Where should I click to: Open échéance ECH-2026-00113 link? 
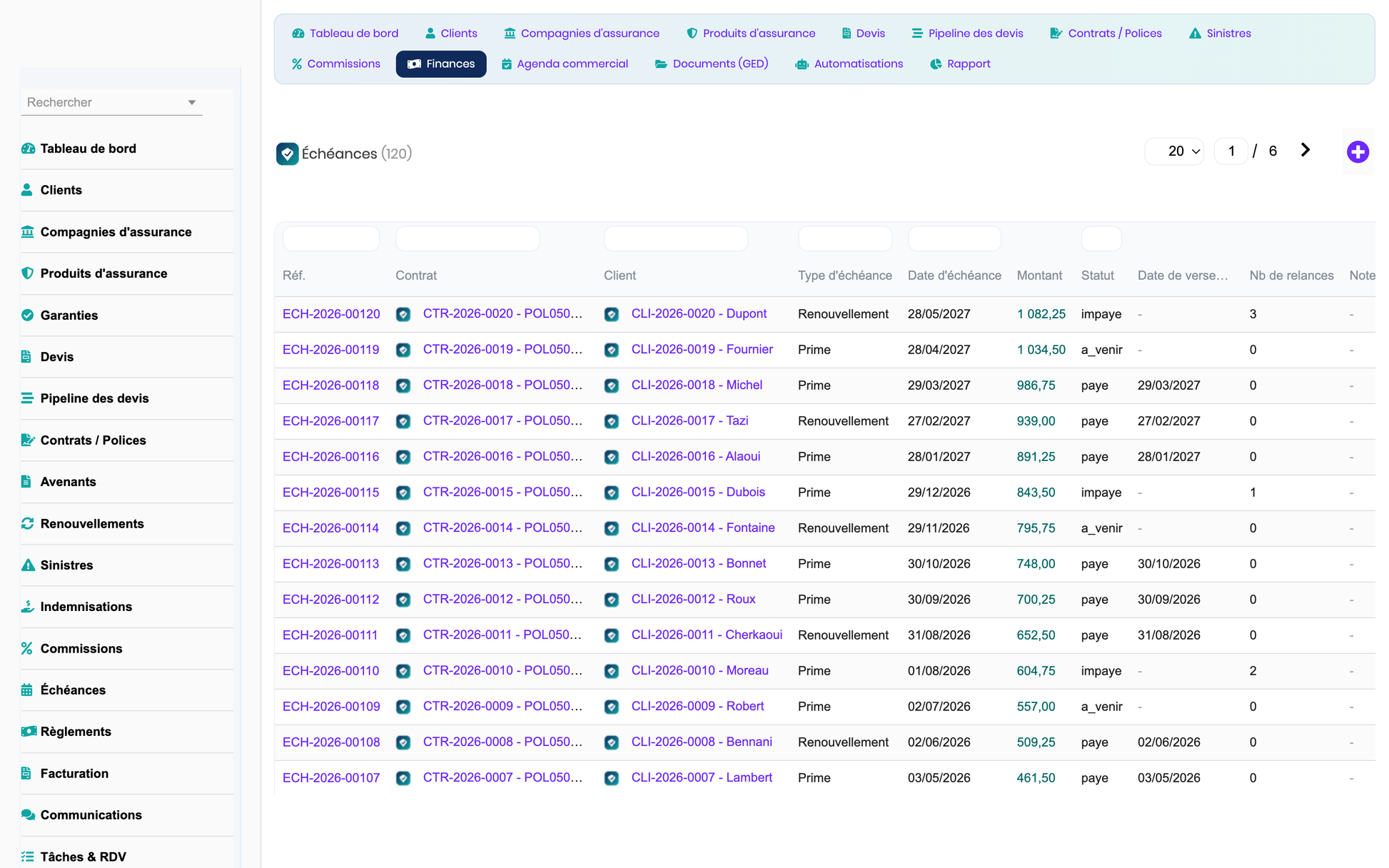coord(331,564)
